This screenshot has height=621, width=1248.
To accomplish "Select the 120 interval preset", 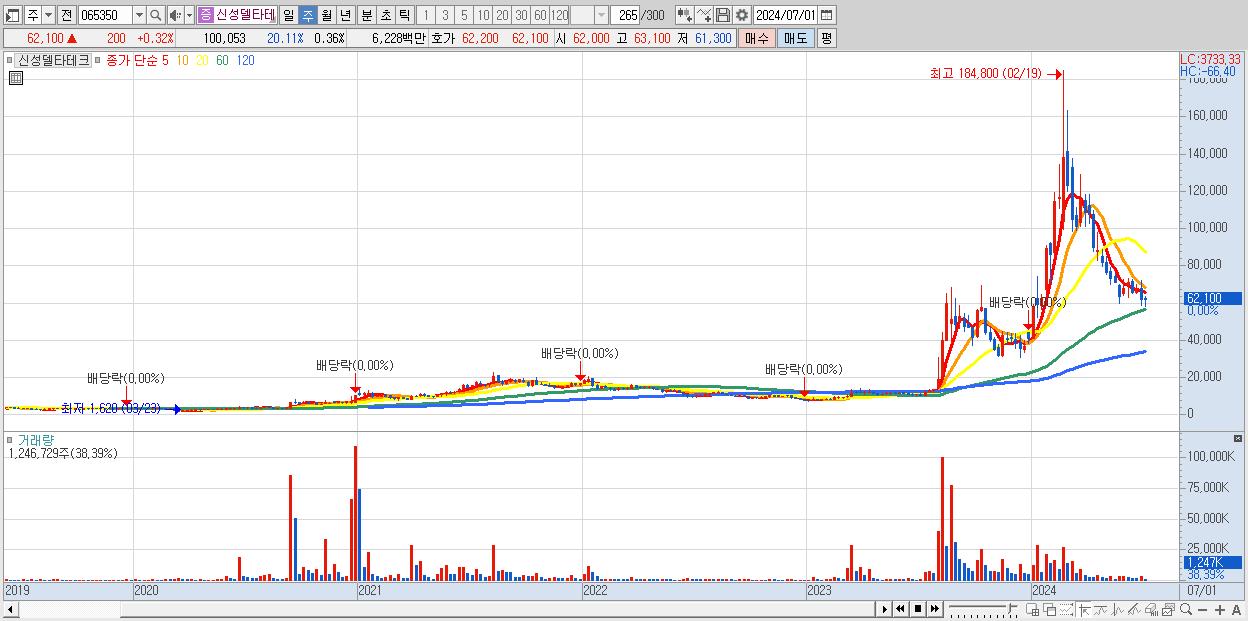I will [559, 15].
